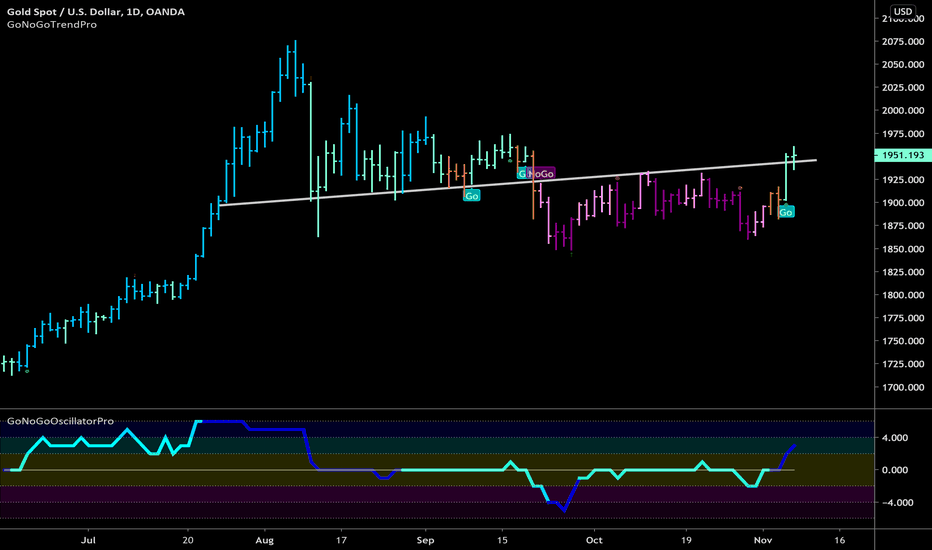Click the 17 date label after Aug
The width and height of the screenshot is (932, 550).
[341, 540]
